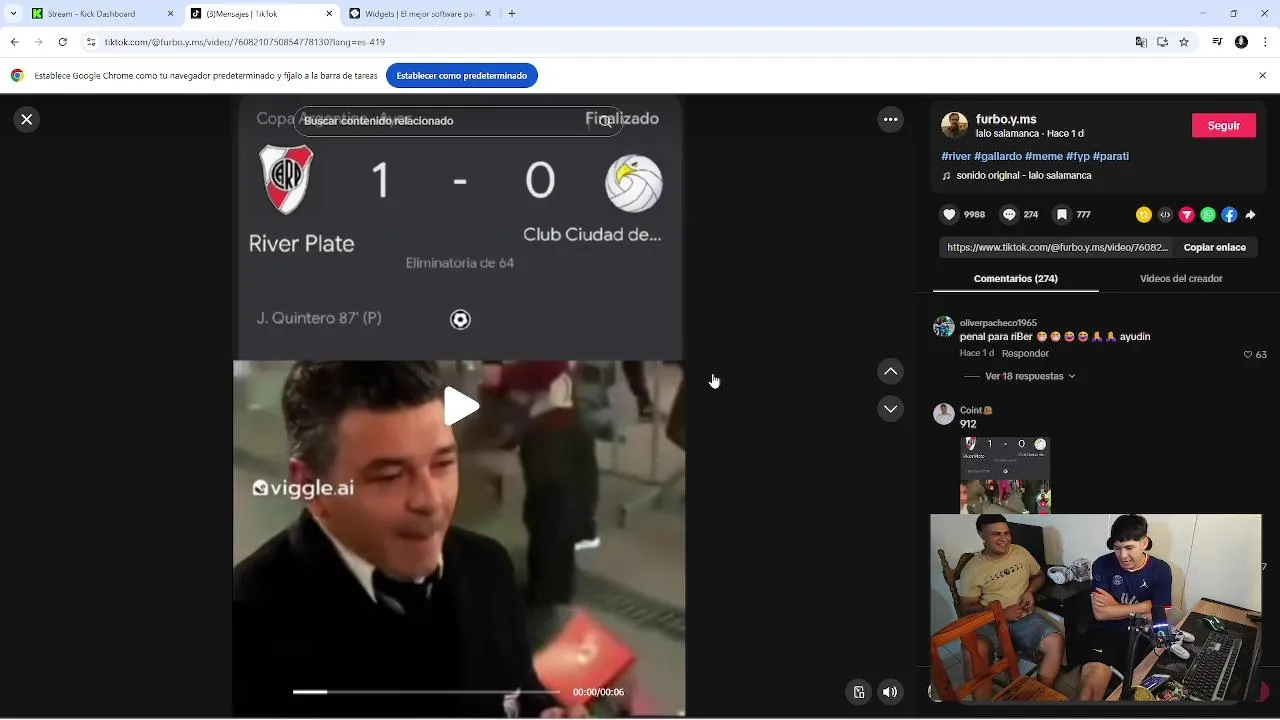The height and width of the screenshot is (720, 1280).
Task: Reload the current page
Action: coord(63,42)
